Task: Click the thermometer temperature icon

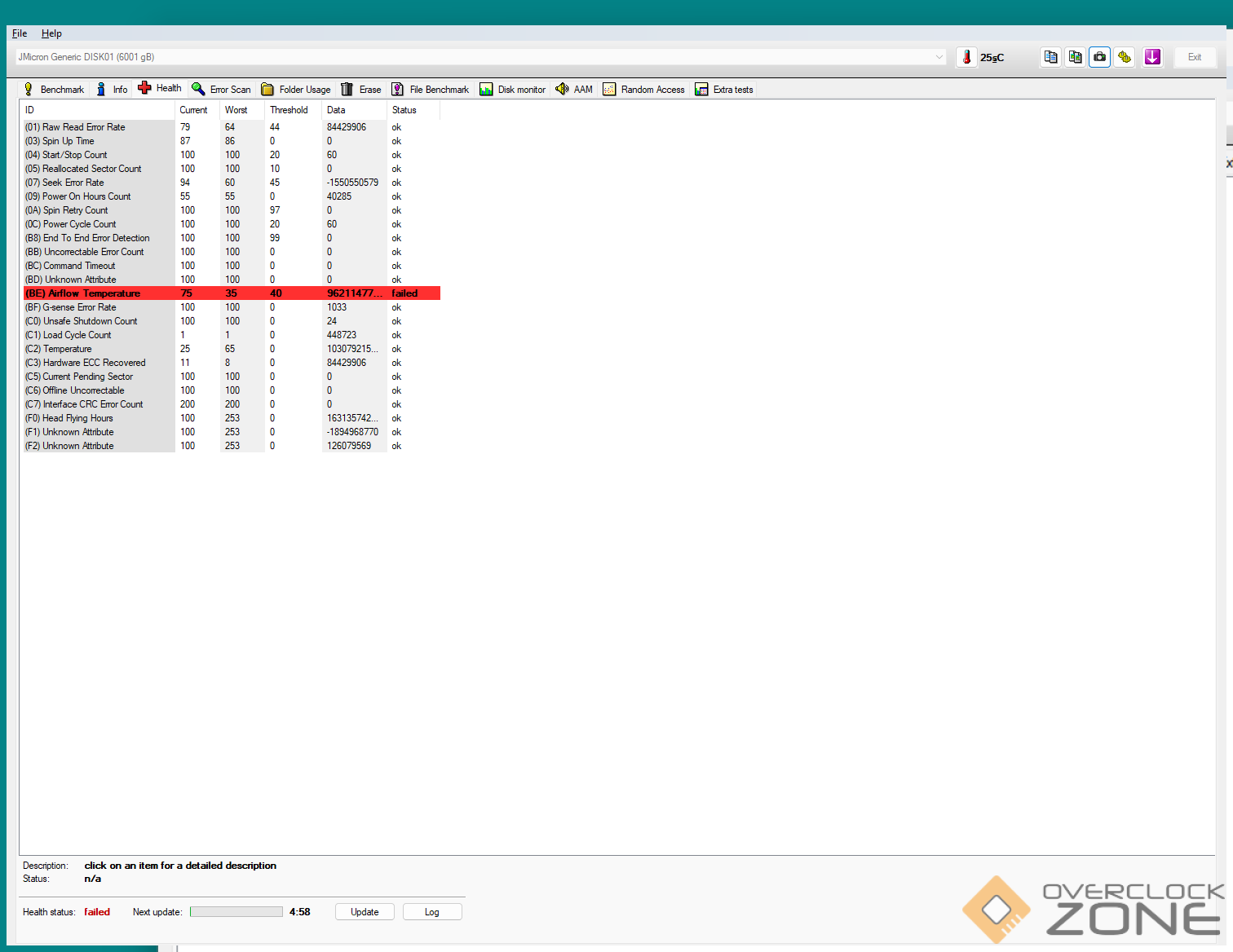Action: (966, 57)
